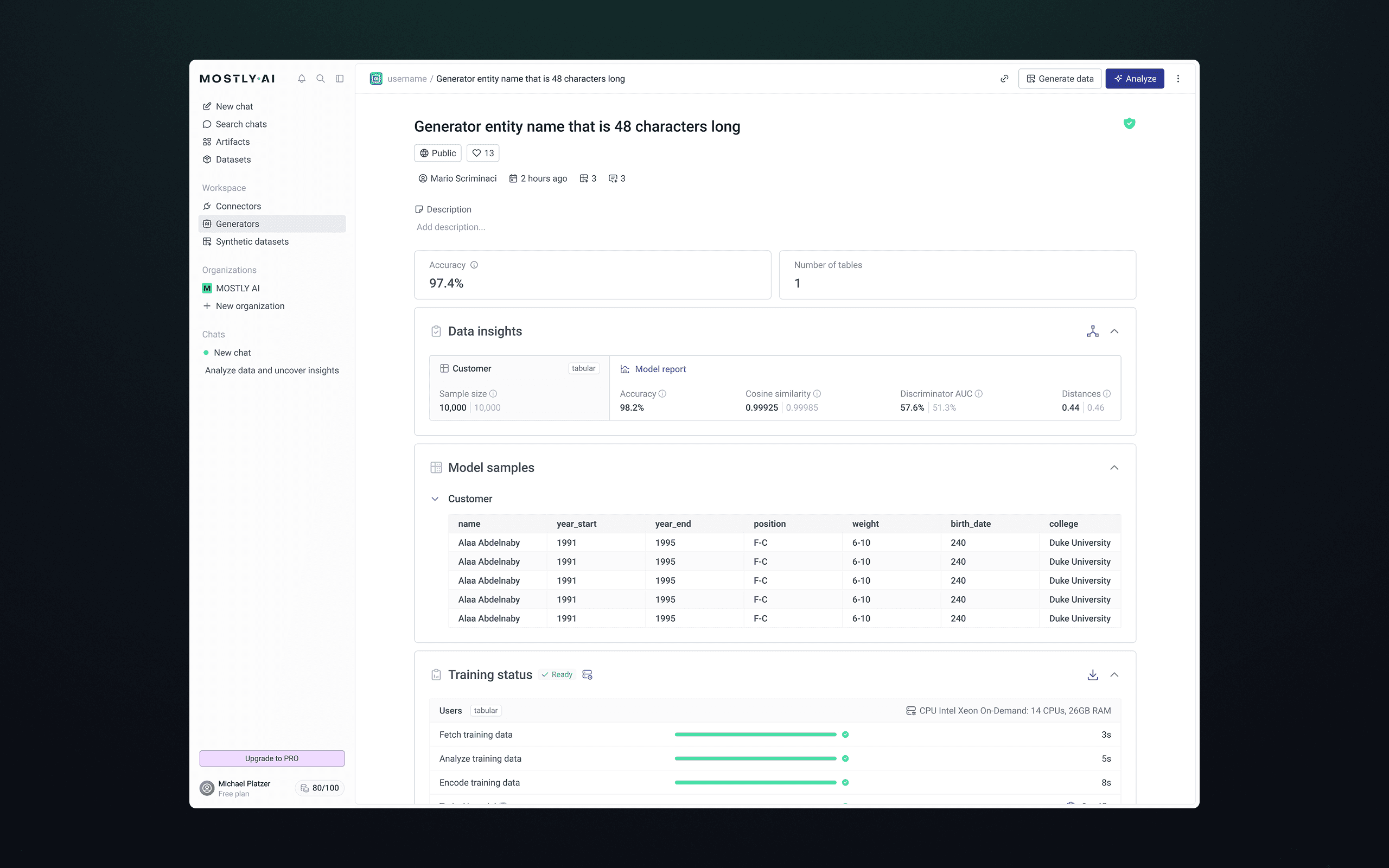Click the Accuracy info icon in top card

click(474, 265)
